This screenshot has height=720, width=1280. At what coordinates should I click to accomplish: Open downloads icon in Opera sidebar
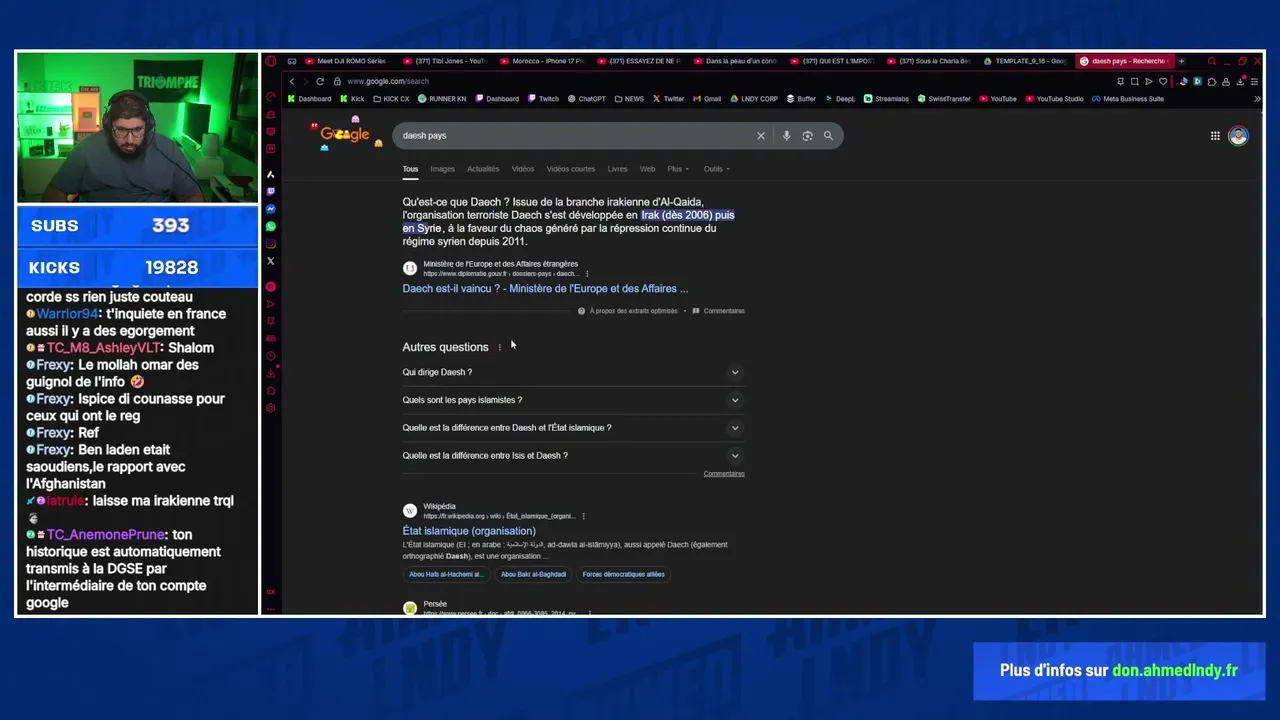(270, 373)
